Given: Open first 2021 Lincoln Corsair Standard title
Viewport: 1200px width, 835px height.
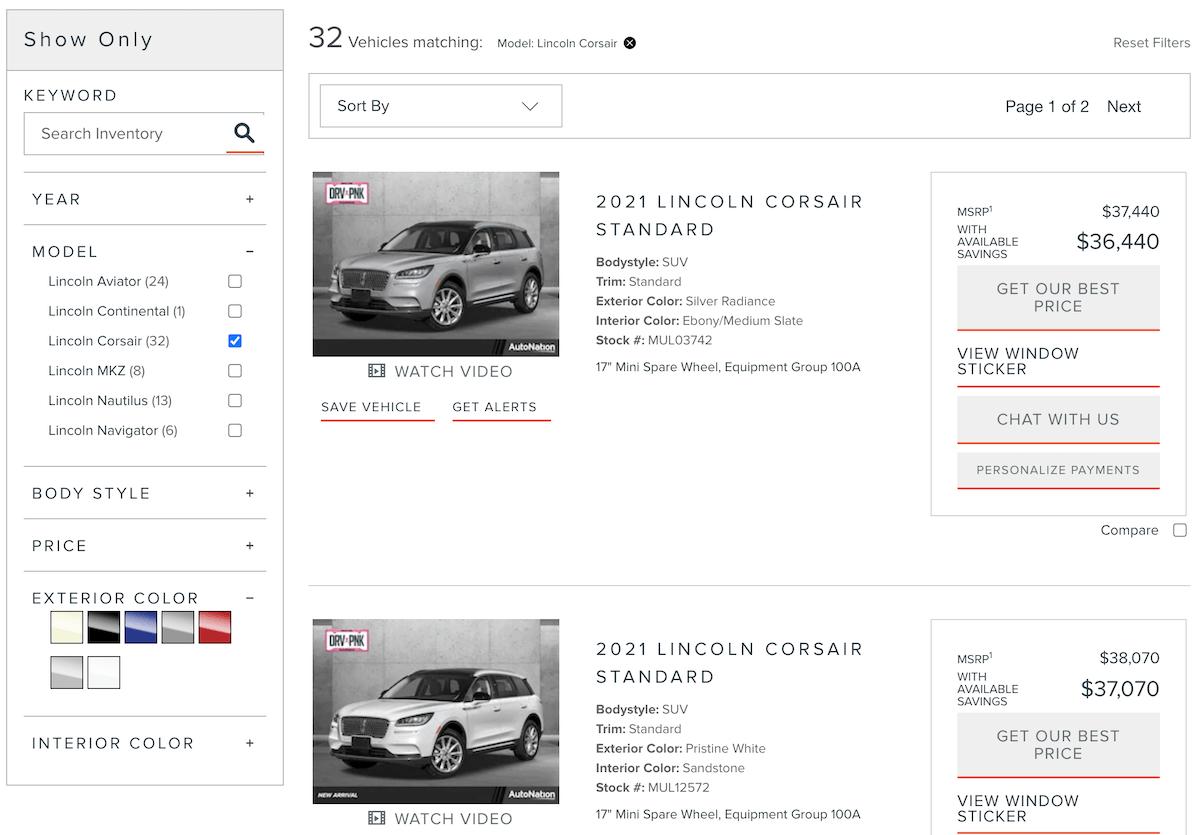Looking at the screenshot, I should (x=729, y=215).
